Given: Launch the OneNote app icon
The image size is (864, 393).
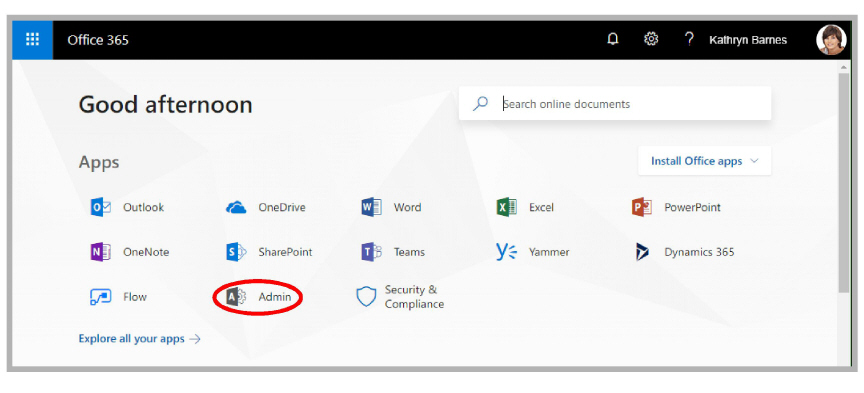Looking at the screenshot, I should [x=100, y=252].
